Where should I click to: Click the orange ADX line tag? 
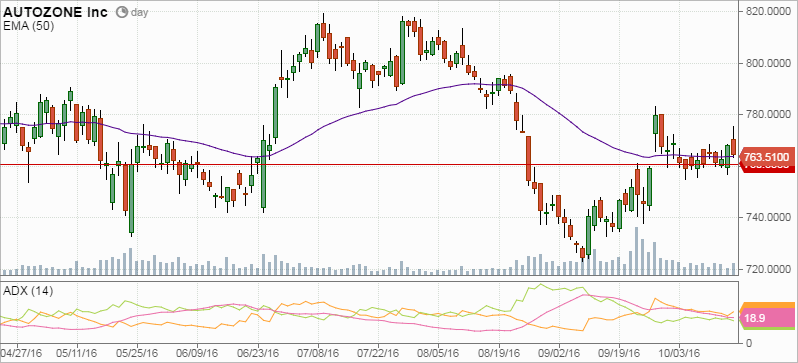[x=768, y=305]
